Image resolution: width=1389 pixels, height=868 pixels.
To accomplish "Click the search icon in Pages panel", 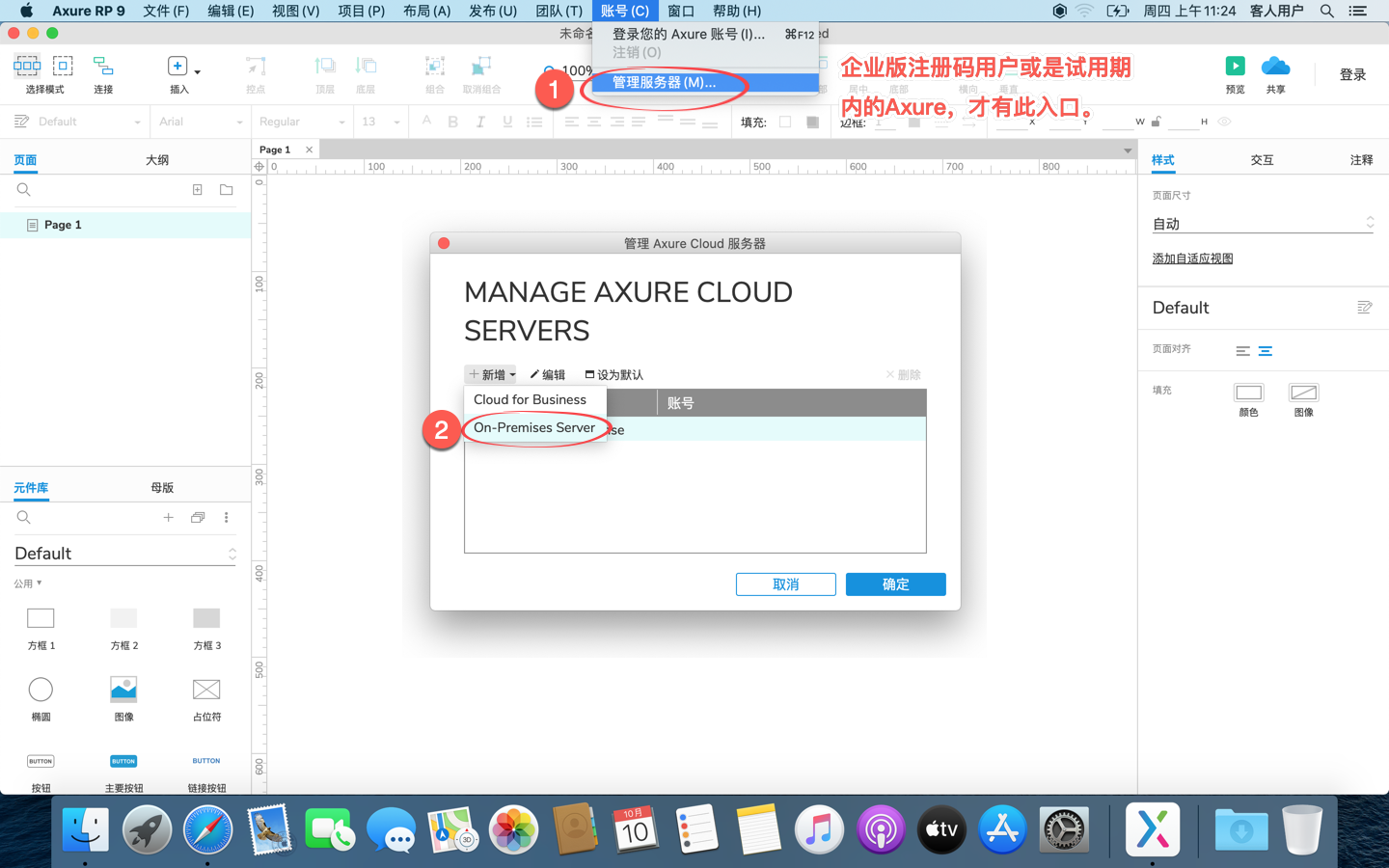I will coord(24,190).
